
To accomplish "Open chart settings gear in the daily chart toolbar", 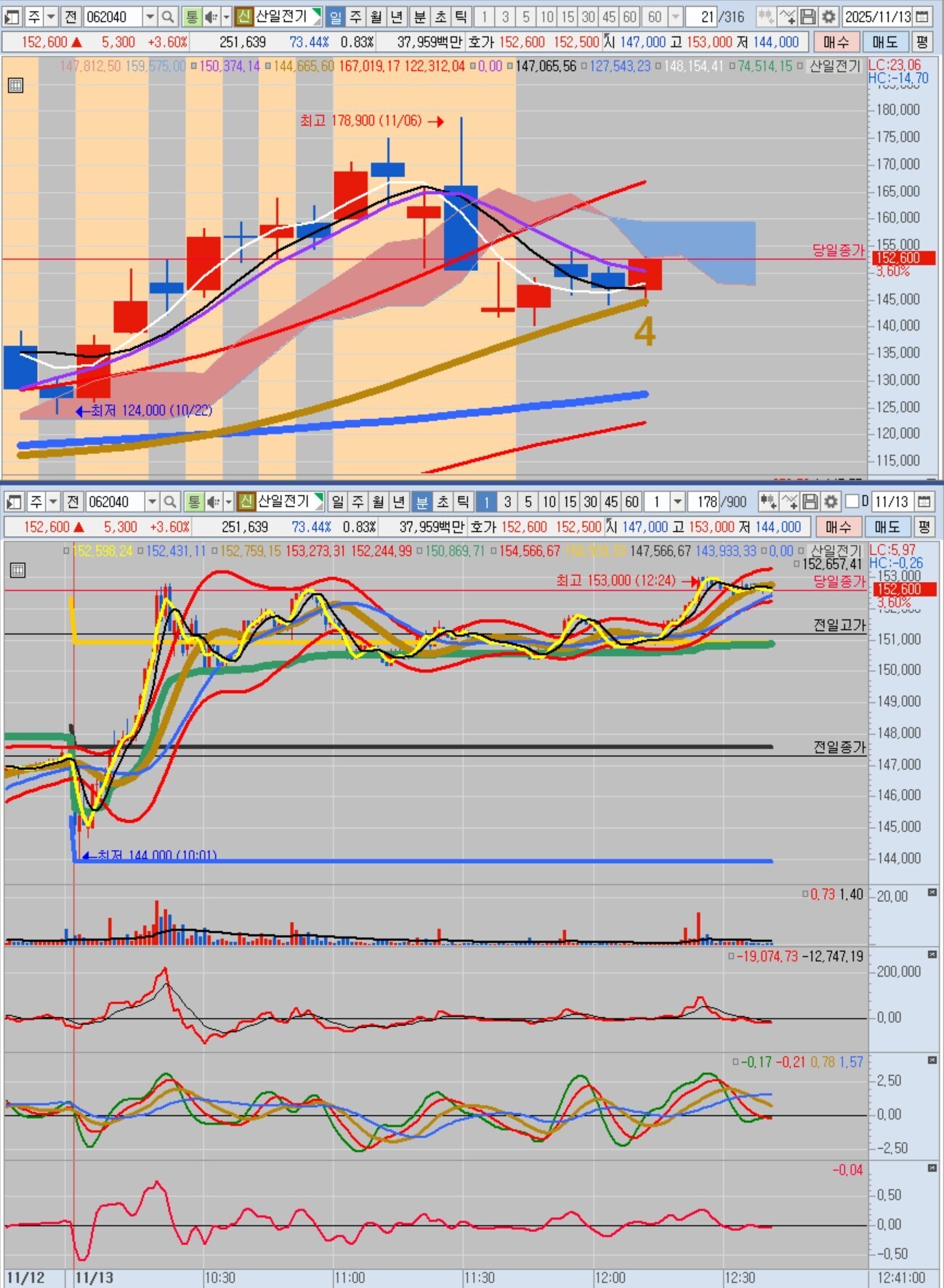I will tap(828, 16).
